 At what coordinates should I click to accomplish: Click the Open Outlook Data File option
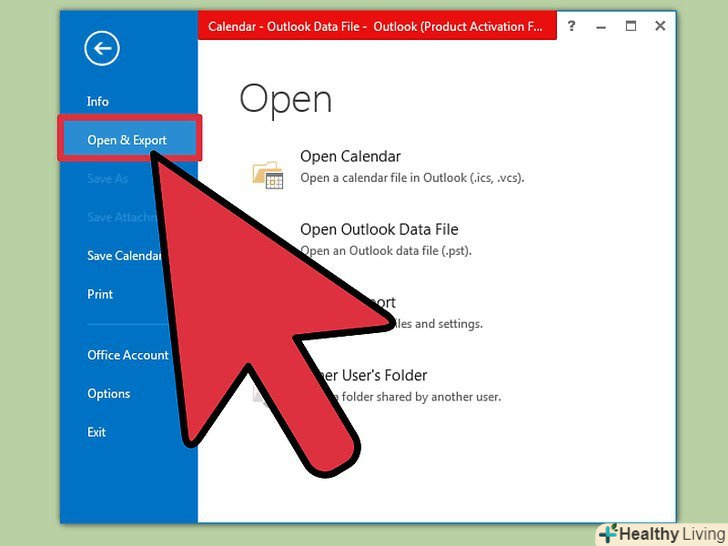379,229
